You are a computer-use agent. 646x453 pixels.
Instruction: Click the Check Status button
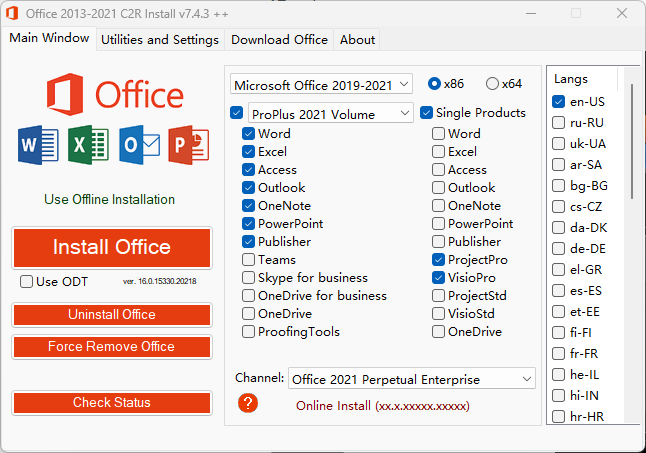tap(112, 402)
